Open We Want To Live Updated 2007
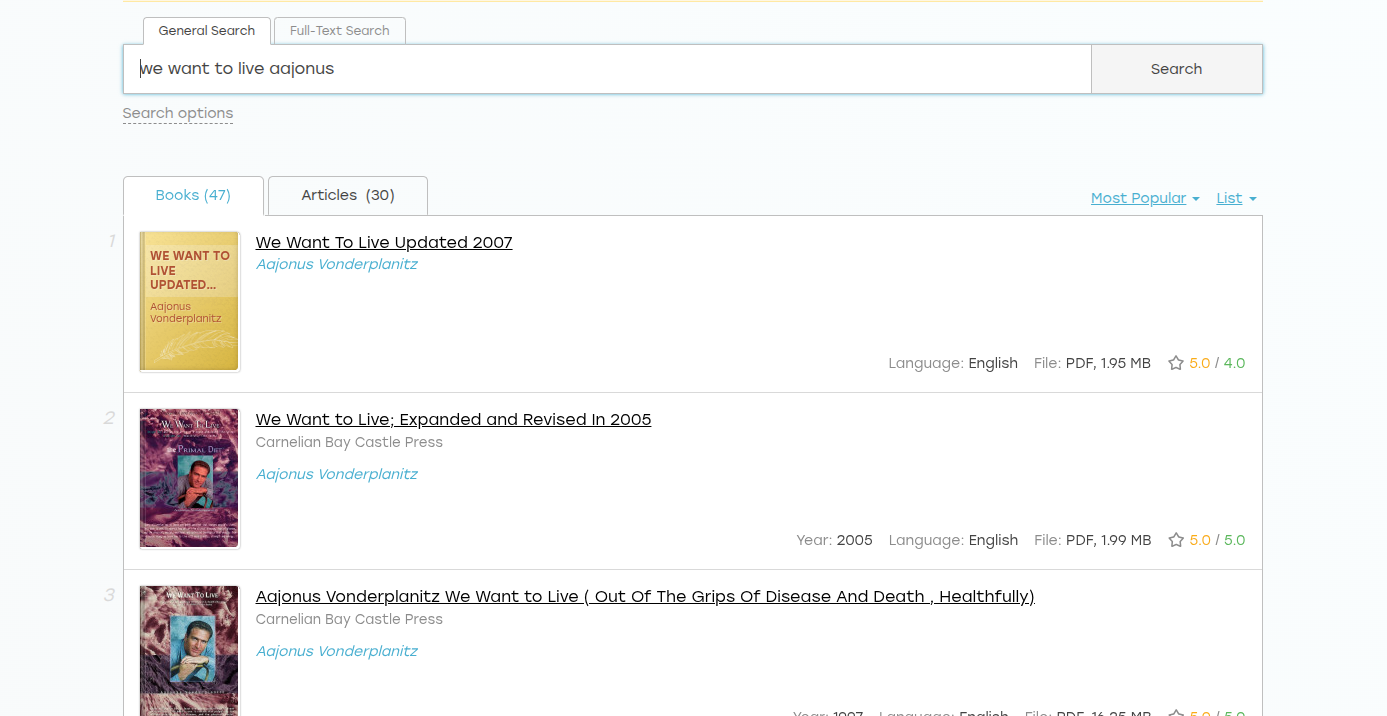The height and width of the screenshot is (716, 1387). coord(384,242)
